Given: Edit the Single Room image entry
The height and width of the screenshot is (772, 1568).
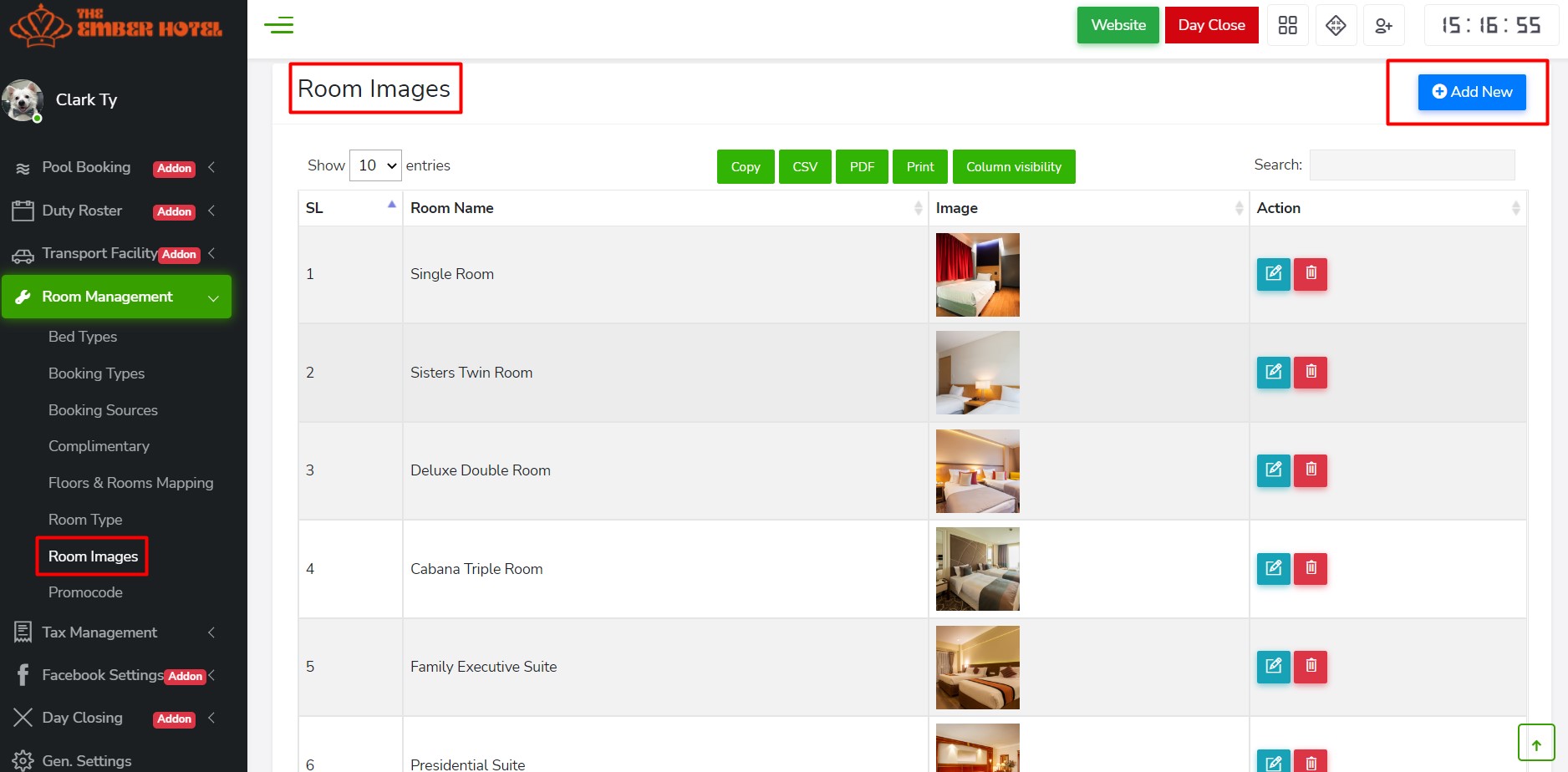Looking at the screenshot, I should coord(1273,274).
